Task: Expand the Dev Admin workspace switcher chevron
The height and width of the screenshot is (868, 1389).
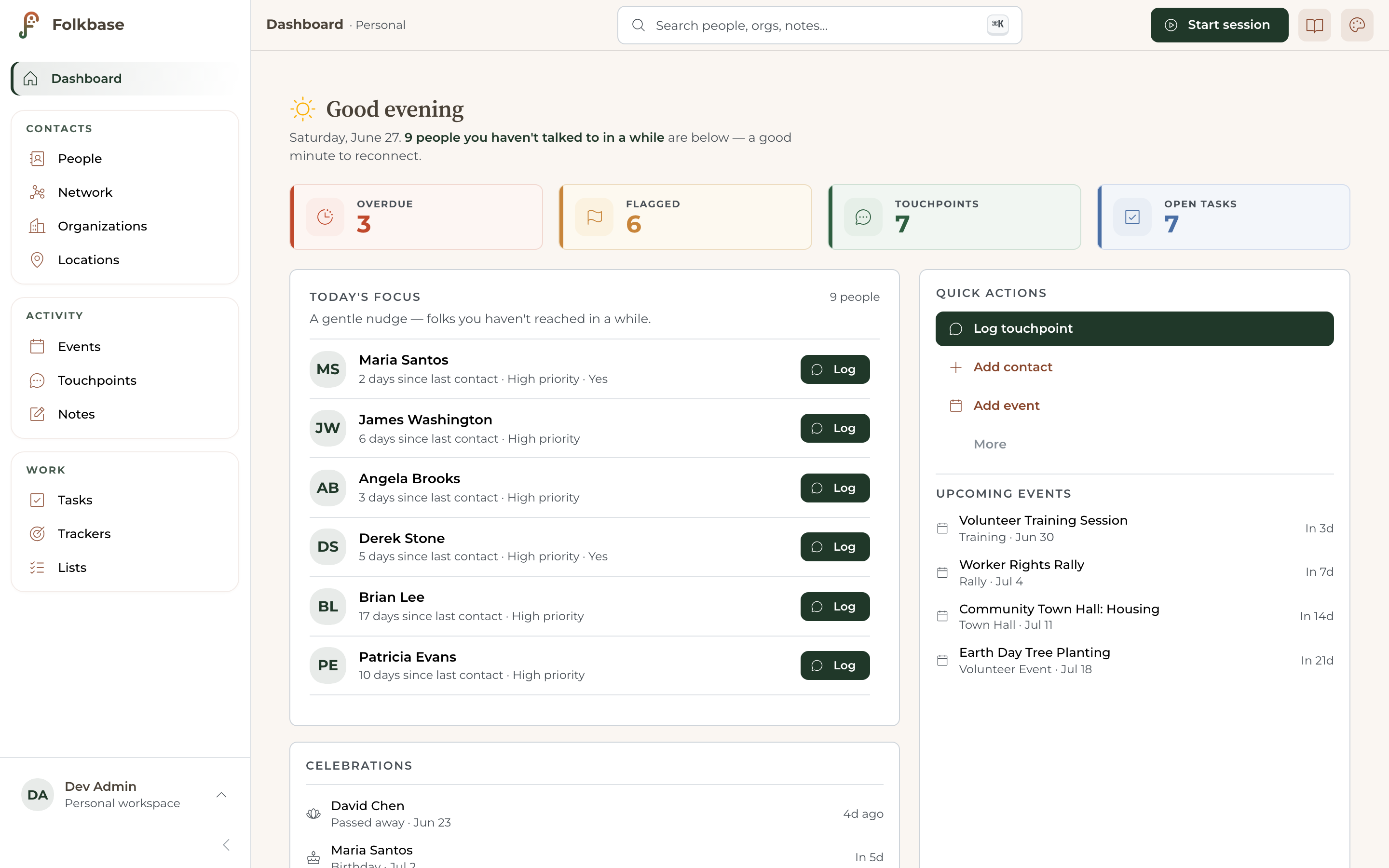Action: point(221,795)
